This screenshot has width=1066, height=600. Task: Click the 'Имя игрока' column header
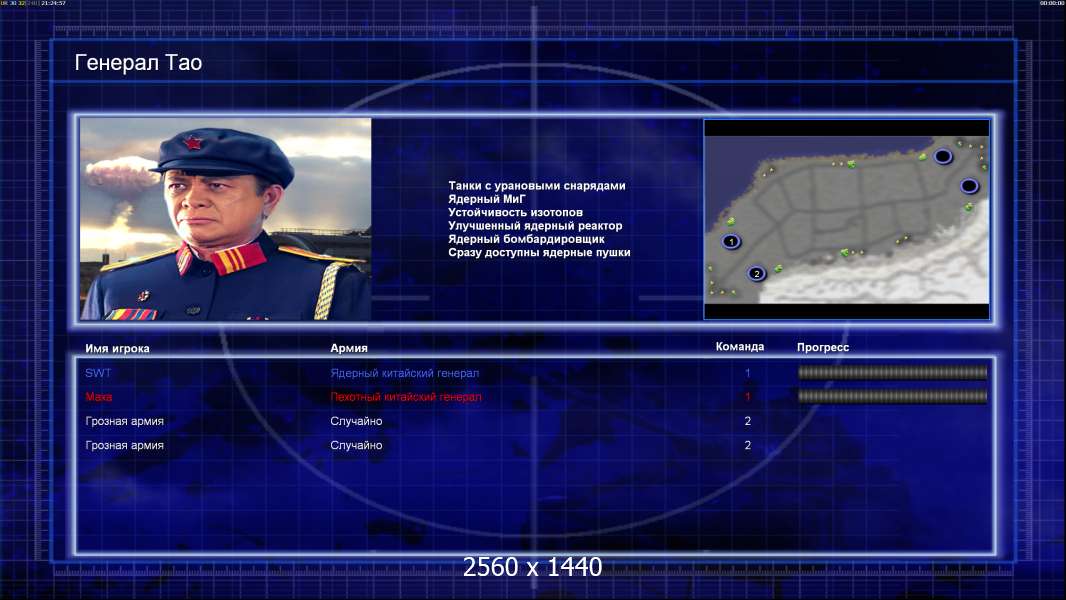point(117,349)
